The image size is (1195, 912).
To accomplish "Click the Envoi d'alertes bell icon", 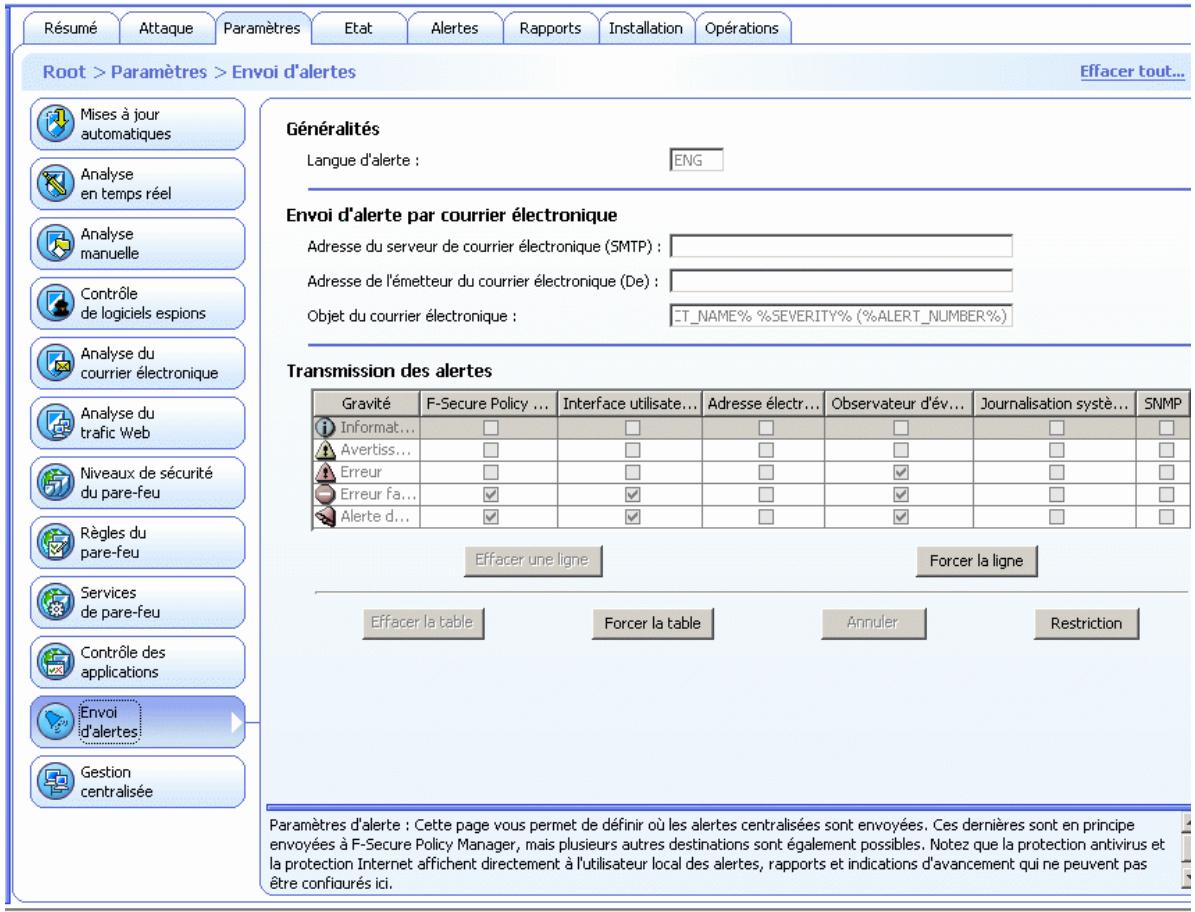I will (x=56, y=722).
